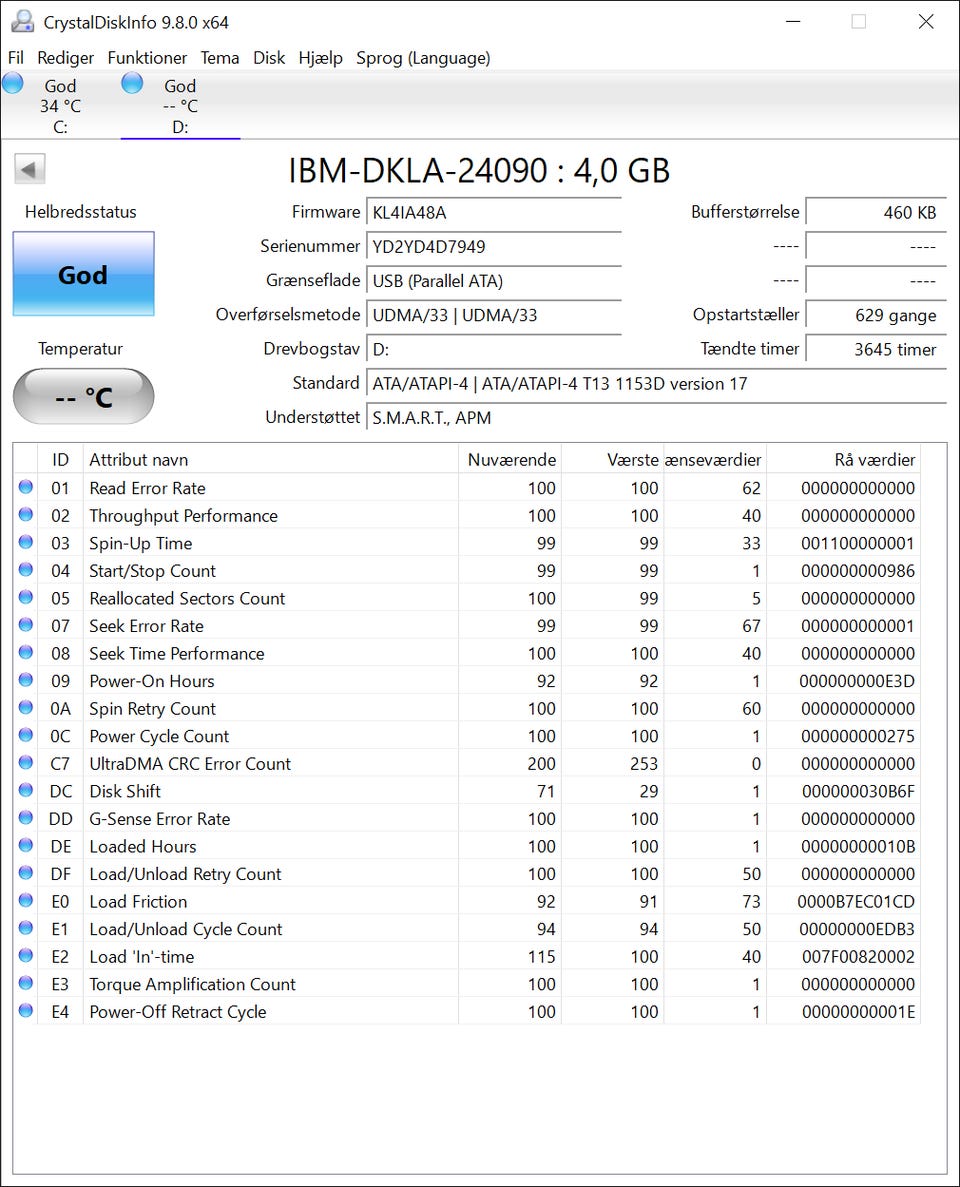This screenshot has width=960, height=1187.
Task: Click the status icon beside Load Friction
Action: [26, 901]
